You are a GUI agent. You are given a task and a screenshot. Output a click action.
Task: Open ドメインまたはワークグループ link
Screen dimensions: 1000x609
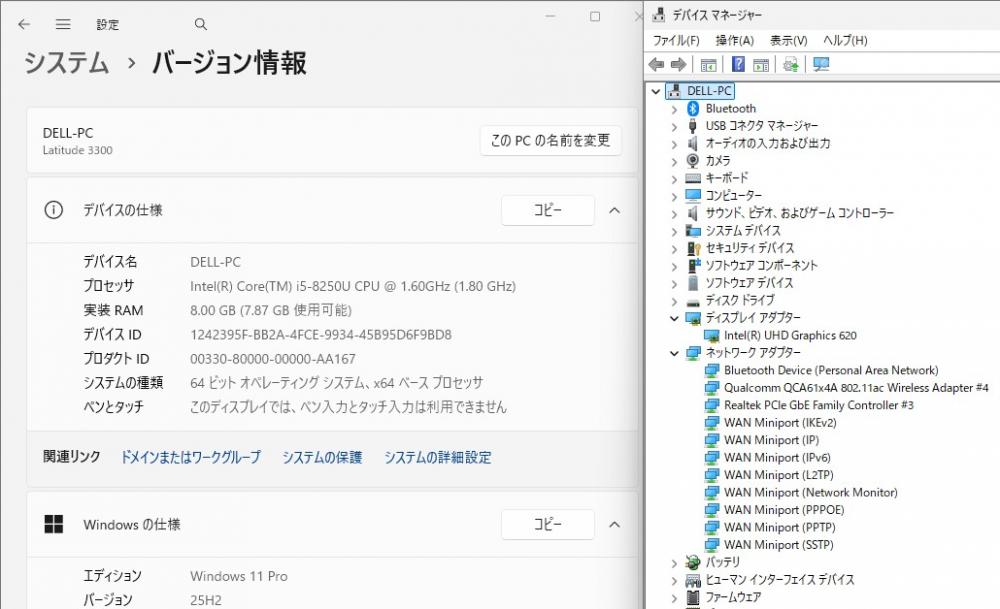[191, 457]
